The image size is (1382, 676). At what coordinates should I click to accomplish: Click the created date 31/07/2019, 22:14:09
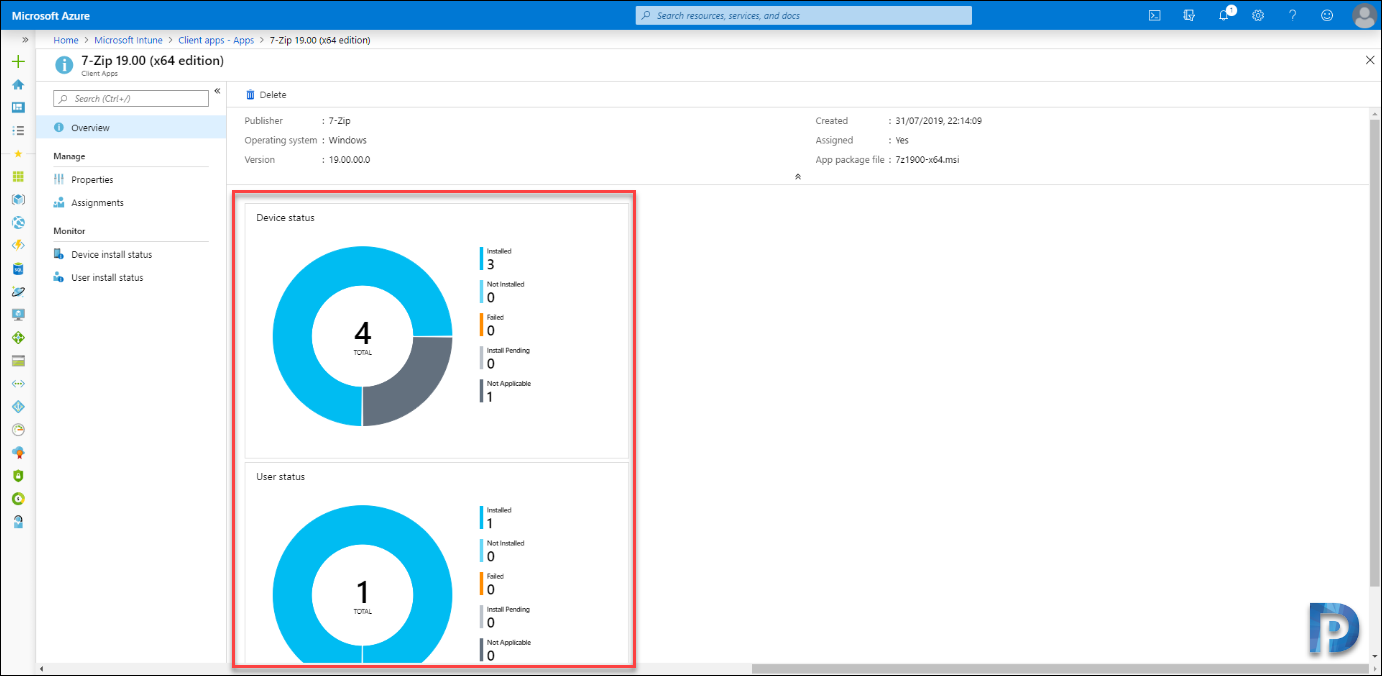(940, 121)
